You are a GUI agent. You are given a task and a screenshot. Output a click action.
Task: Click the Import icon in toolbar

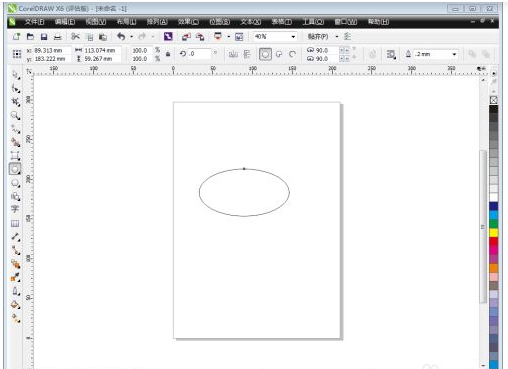pos(186,37)
